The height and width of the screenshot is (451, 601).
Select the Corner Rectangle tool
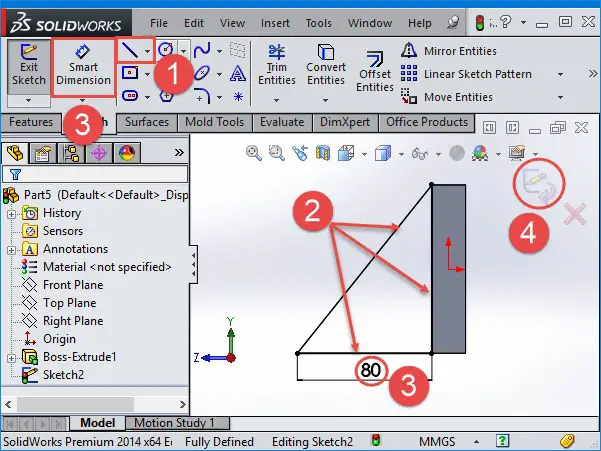pyautogui.click(x=130, y=73)
